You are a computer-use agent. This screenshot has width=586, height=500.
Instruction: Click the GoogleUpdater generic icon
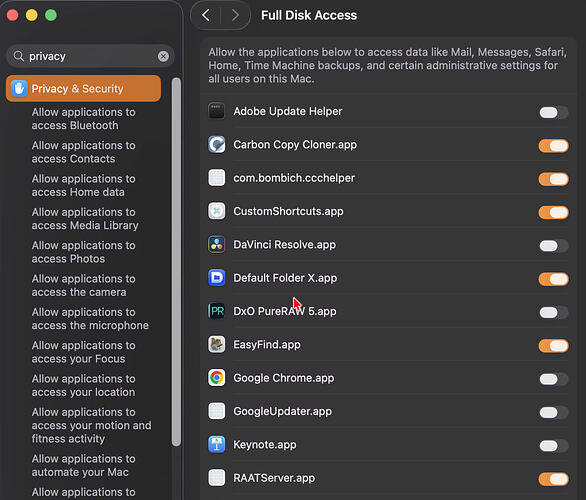point(216,411)
